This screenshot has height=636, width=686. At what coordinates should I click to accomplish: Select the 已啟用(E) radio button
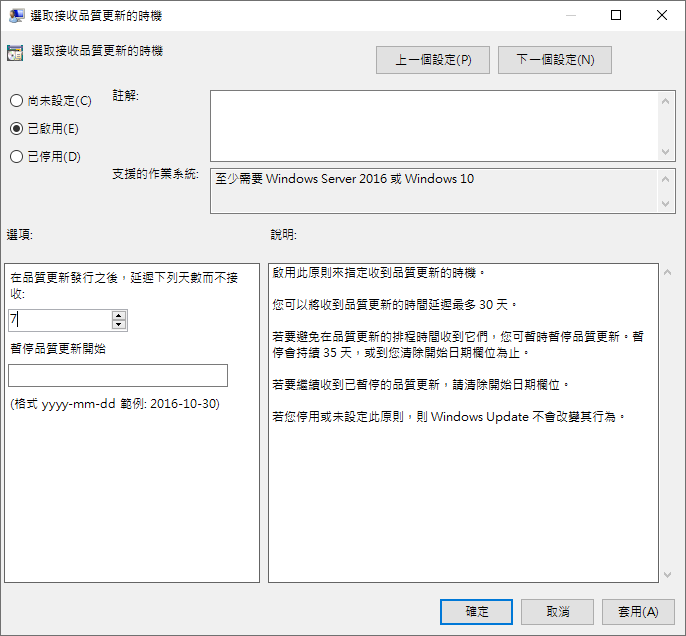point(16,128)
